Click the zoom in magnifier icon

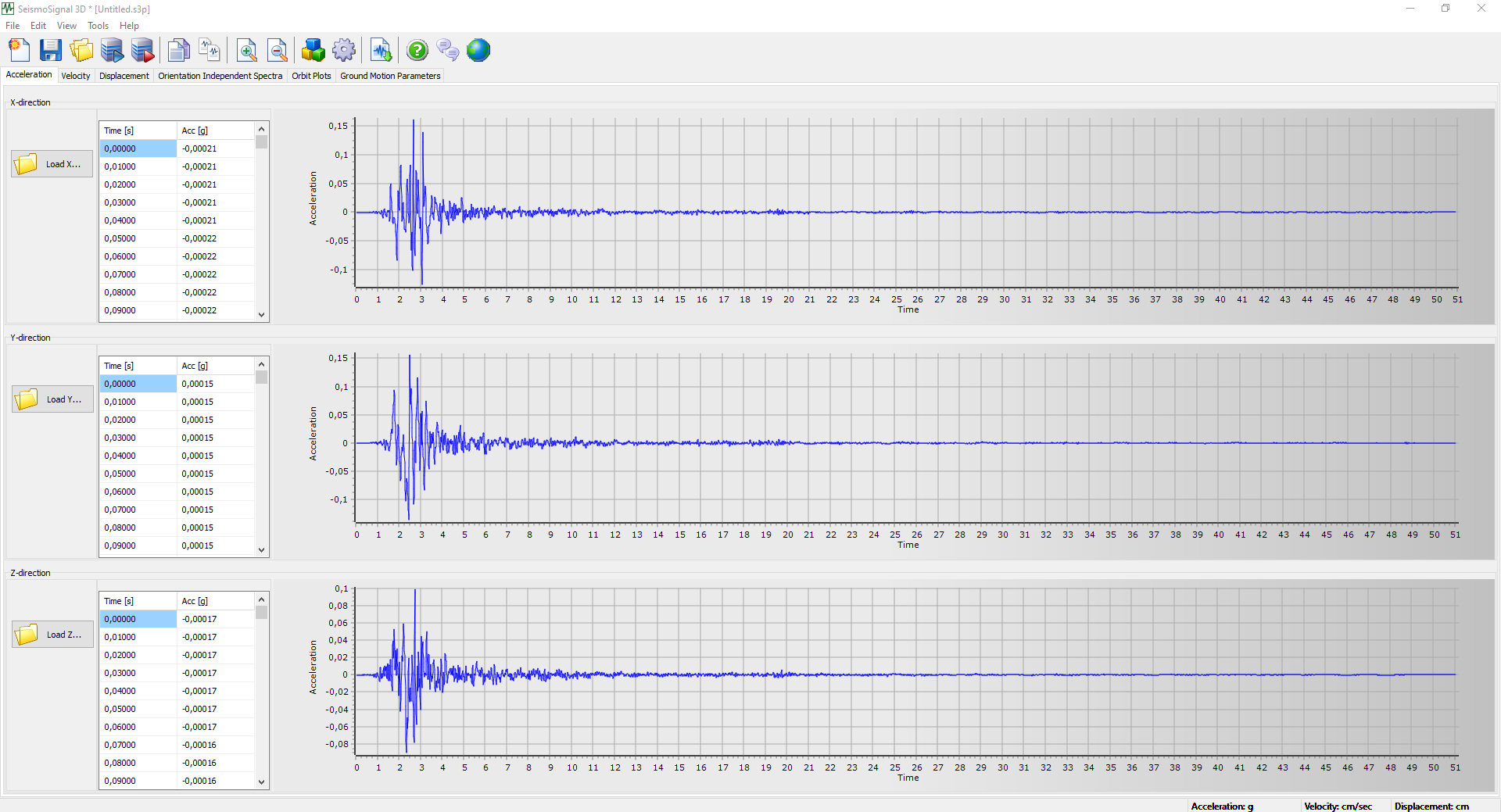pyautogui.click(x=247, y=51)
